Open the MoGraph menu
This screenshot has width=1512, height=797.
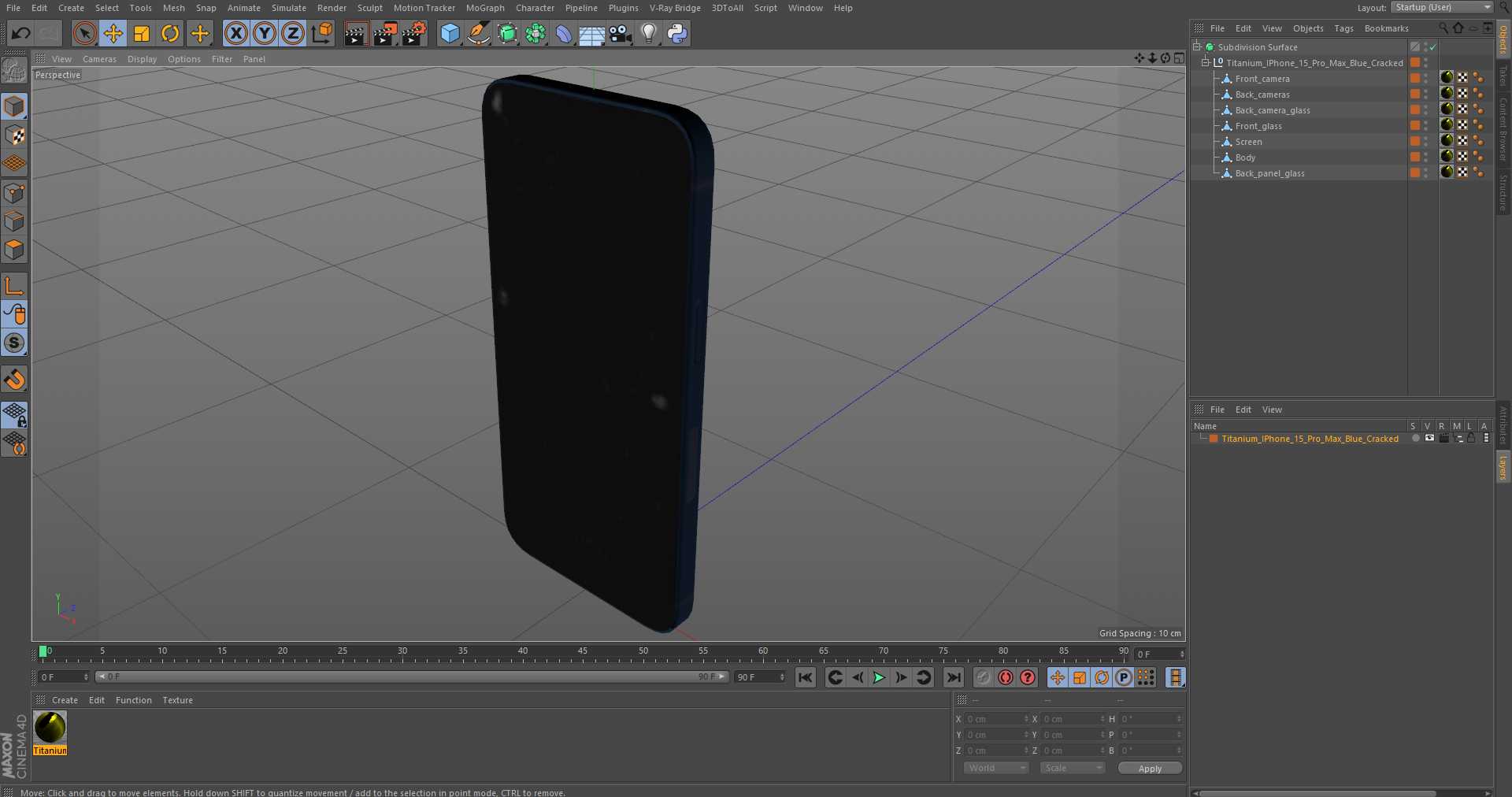pyautogui.click(x=485, y=8)
